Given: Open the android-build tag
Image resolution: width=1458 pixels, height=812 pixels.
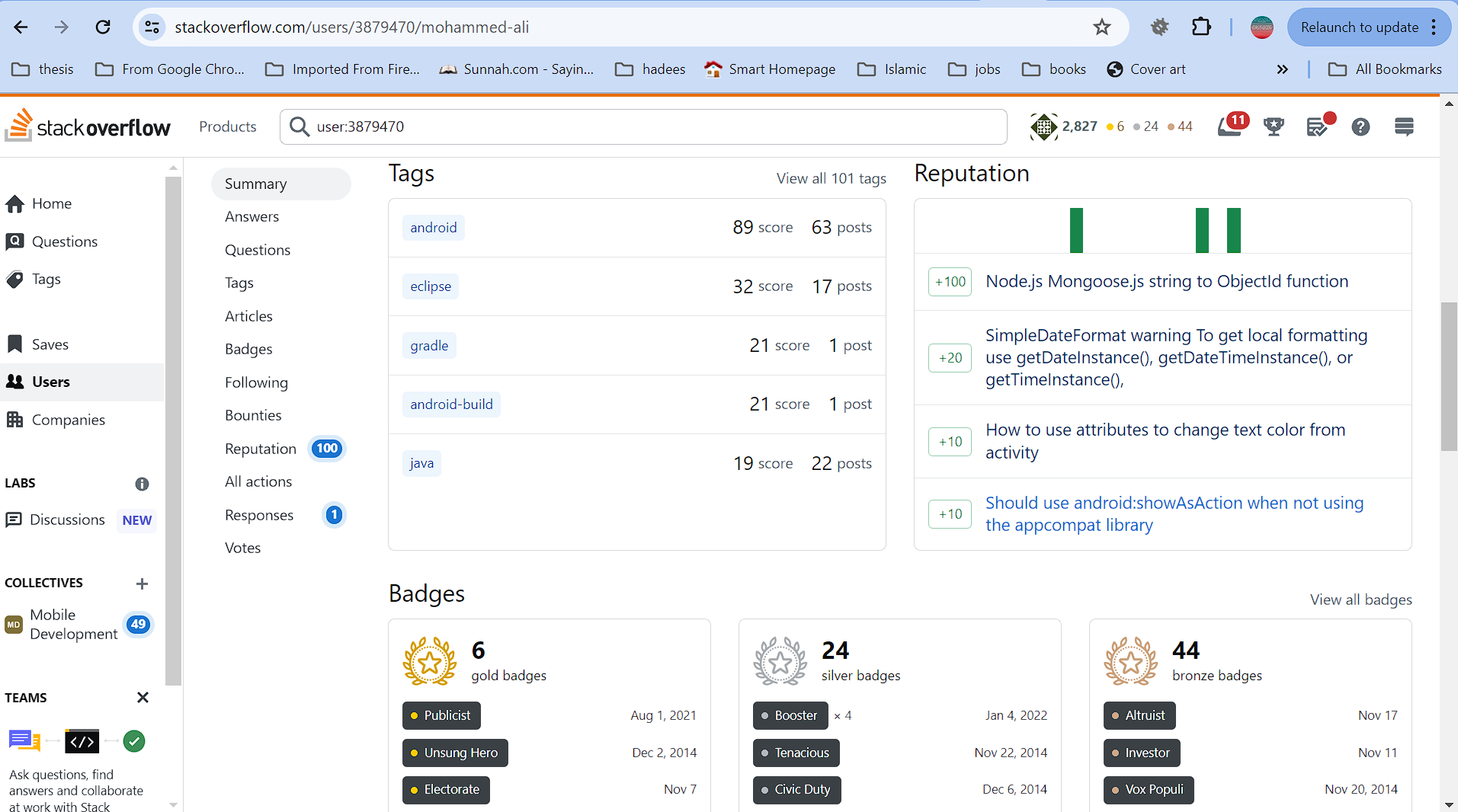Looking at the screenshot, I should (451, 404).
